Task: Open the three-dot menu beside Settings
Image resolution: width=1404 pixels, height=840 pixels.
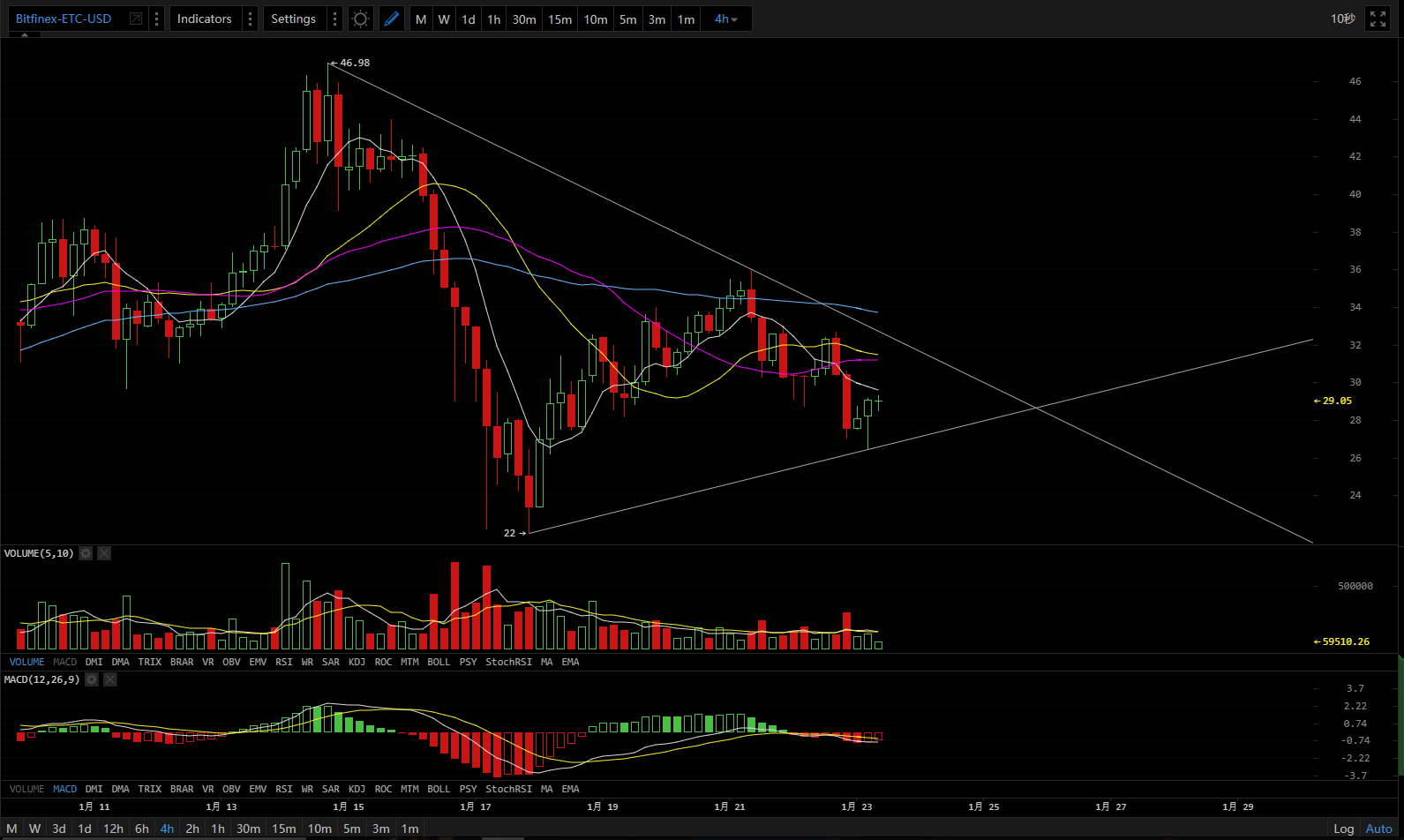Action: (334, 19)
